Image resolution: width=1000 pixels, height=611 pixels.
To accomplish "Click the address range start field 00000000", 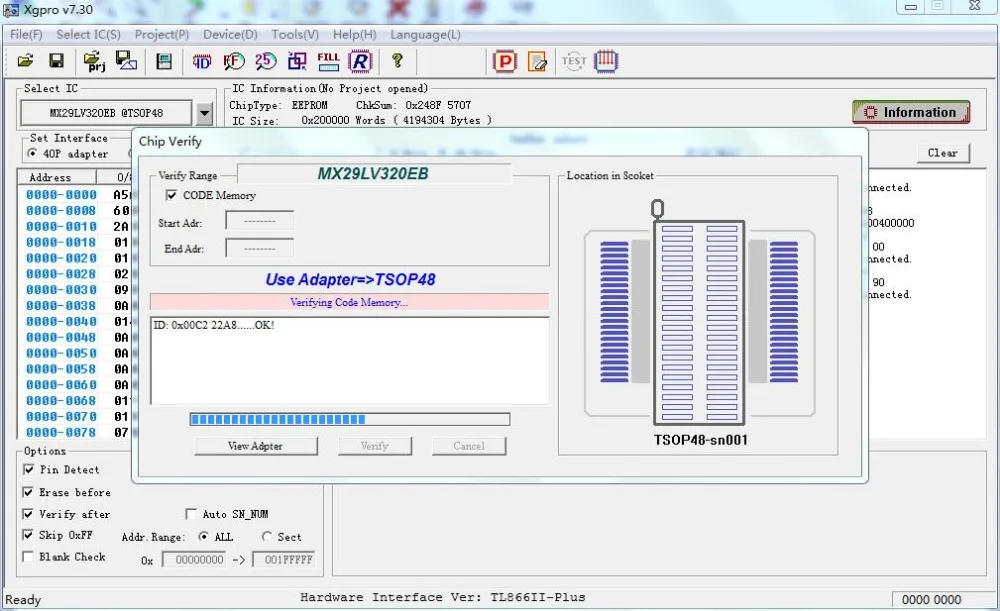I will click(194, 560).
